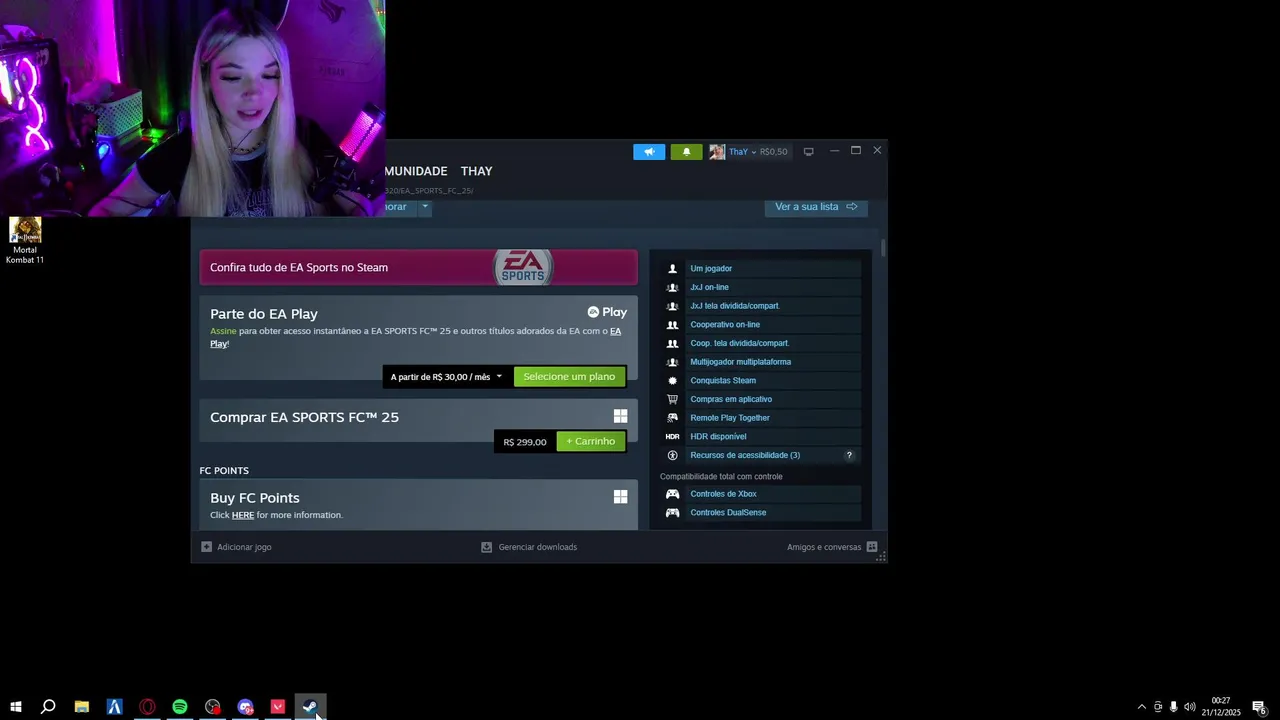
Task: Open Steam notifications bell
Action: click(x=686, y=152)
